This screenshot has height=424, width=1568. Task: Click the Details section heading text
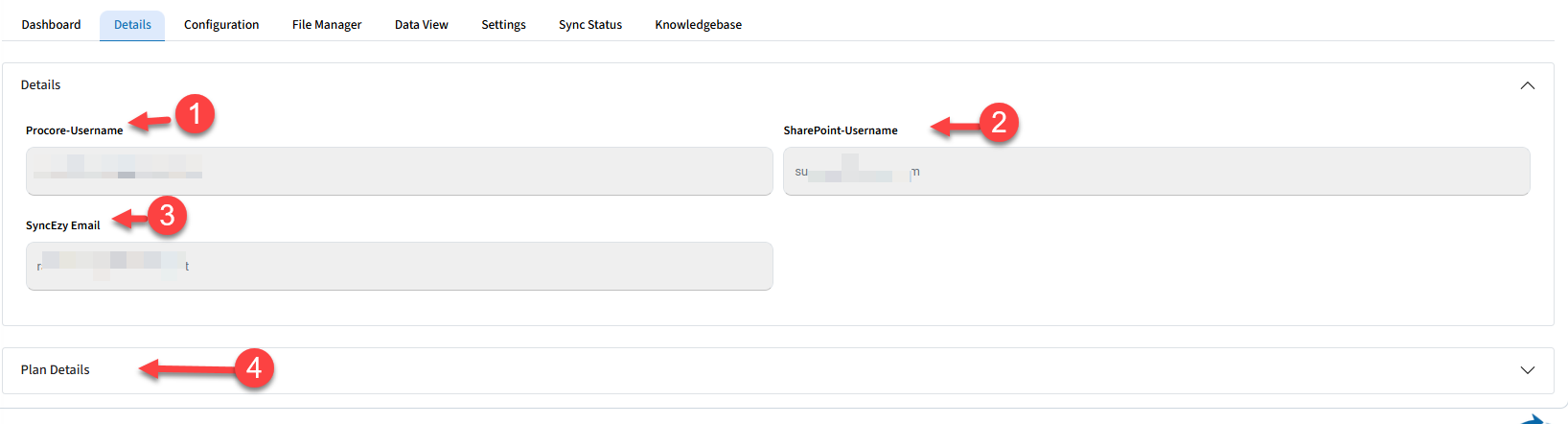[x=41, y=85]
